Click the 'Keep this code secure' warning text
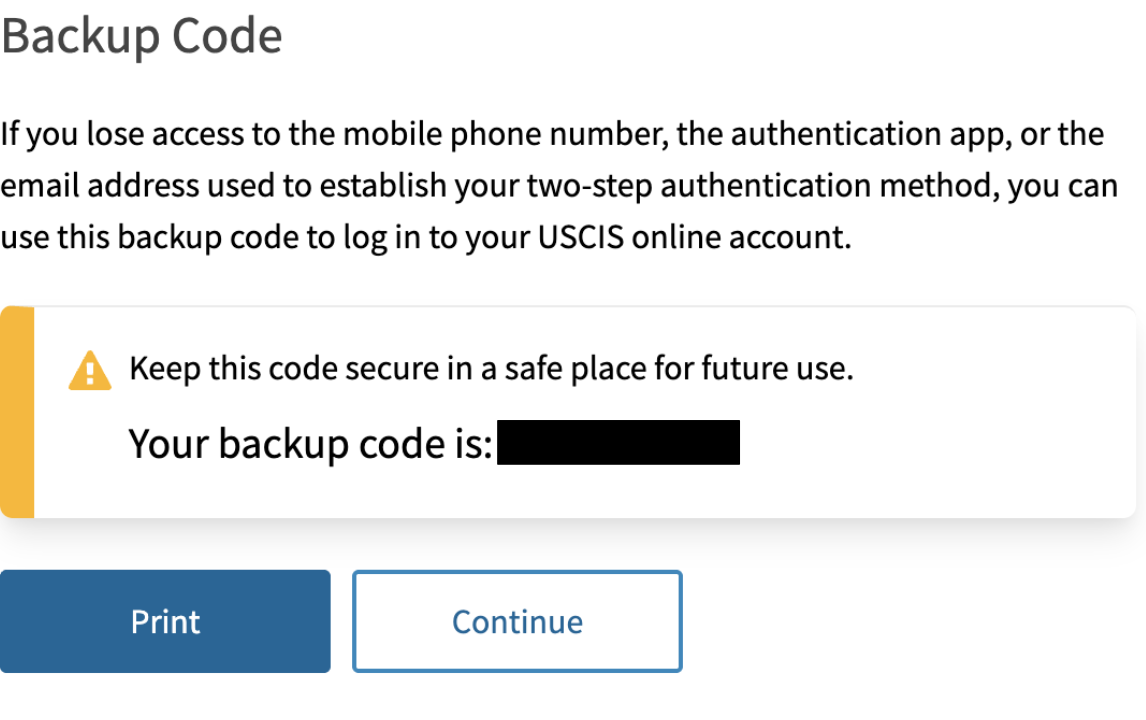This screenshot has width=1146, height=720. pos(491,368)
